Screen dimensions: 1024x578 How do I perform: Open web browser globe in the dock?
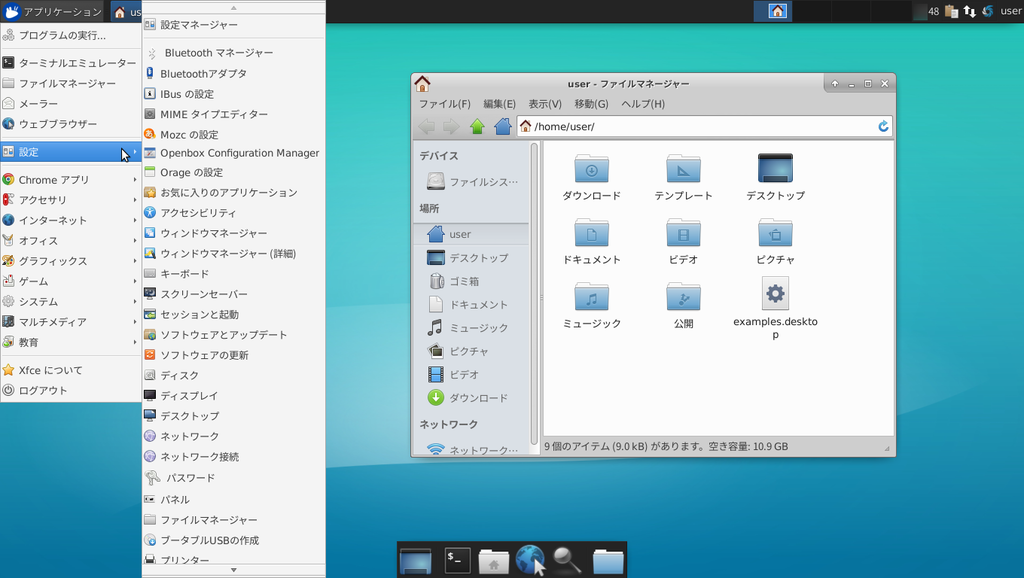(x=530, y=560)
